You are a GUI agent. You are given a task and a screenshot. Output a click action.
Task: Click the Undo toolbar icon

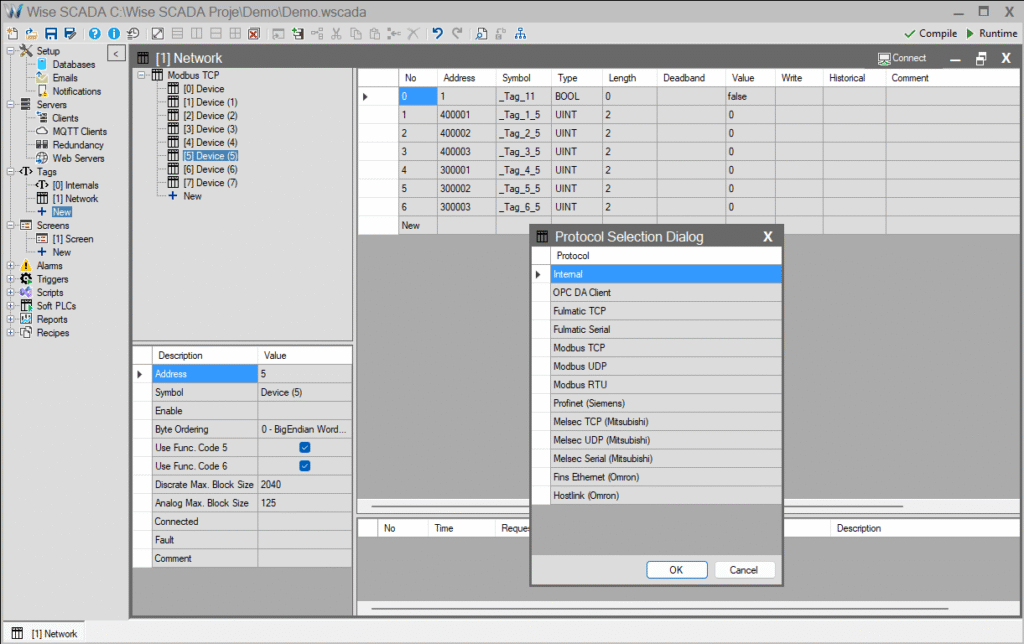pos(436,33)
